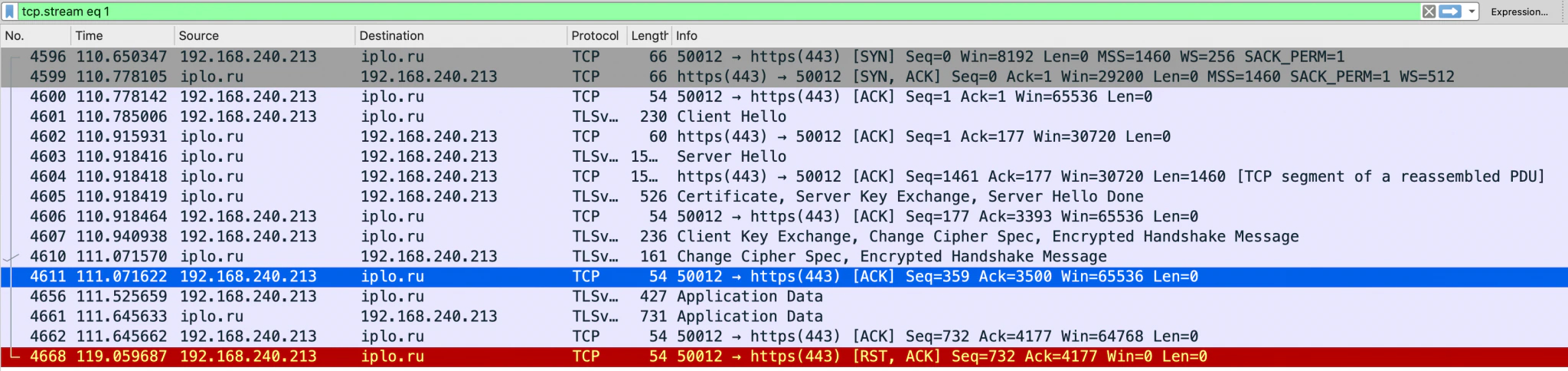Select packet 4603 Server Hello row
1568x371 pixels.
click(784, 156)
